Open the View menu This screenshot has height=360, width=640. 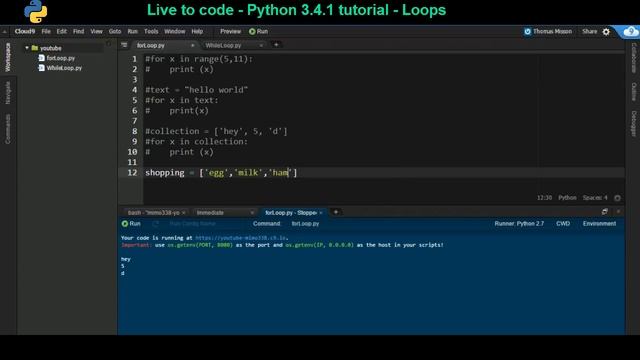96,31
